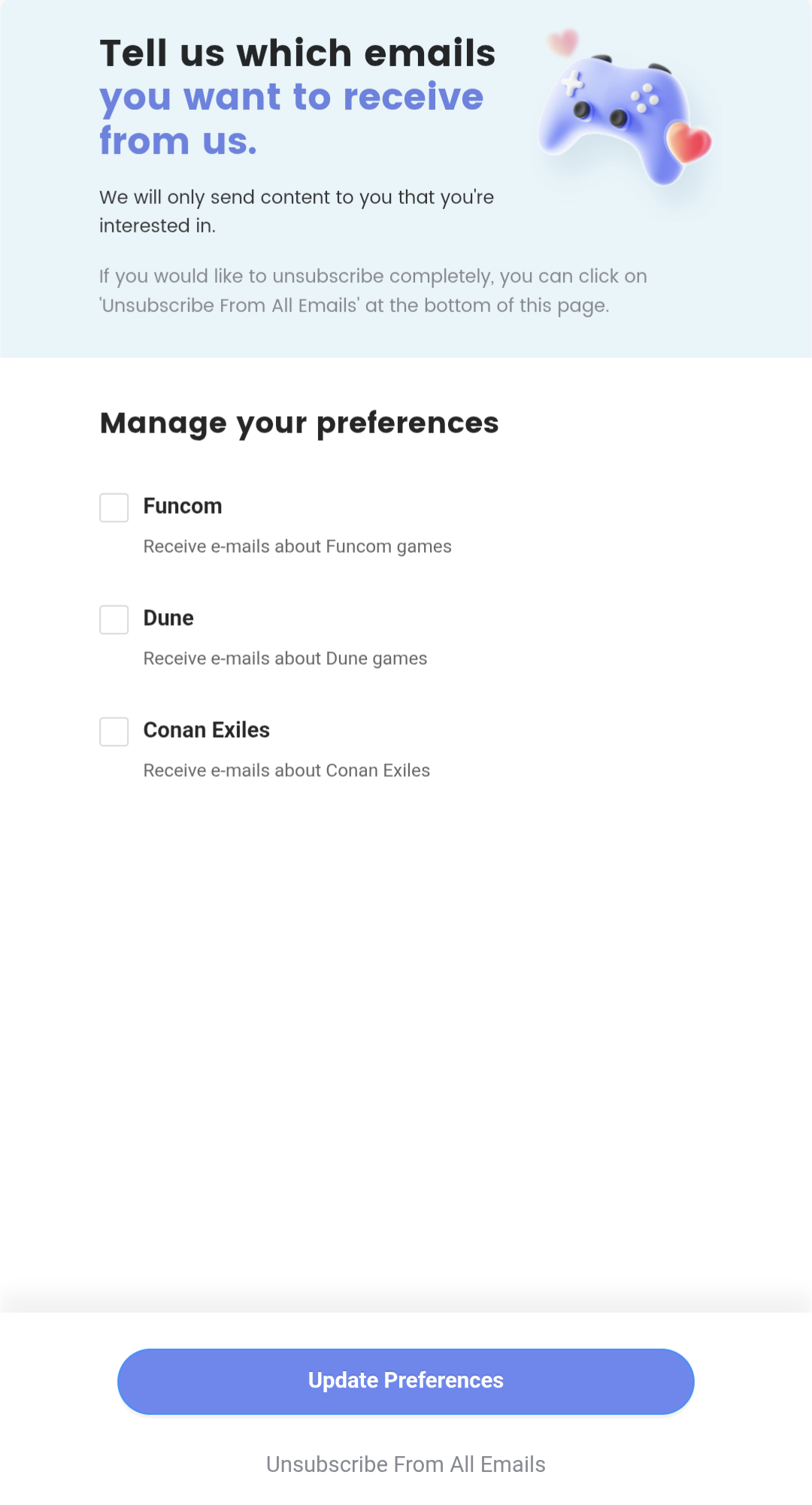Check the Dune emails checkbox
The height and width of the screenshot is (1505, 812).
[114, 619]
